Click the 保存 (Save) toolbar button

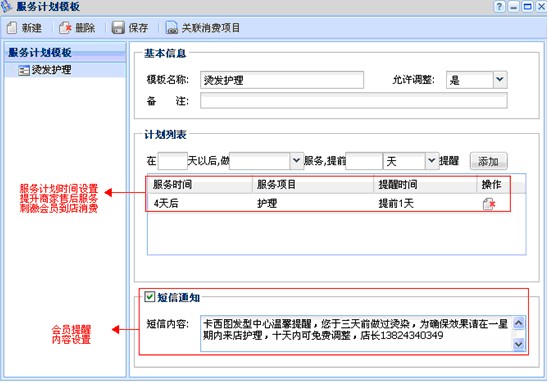click(130, 28)
